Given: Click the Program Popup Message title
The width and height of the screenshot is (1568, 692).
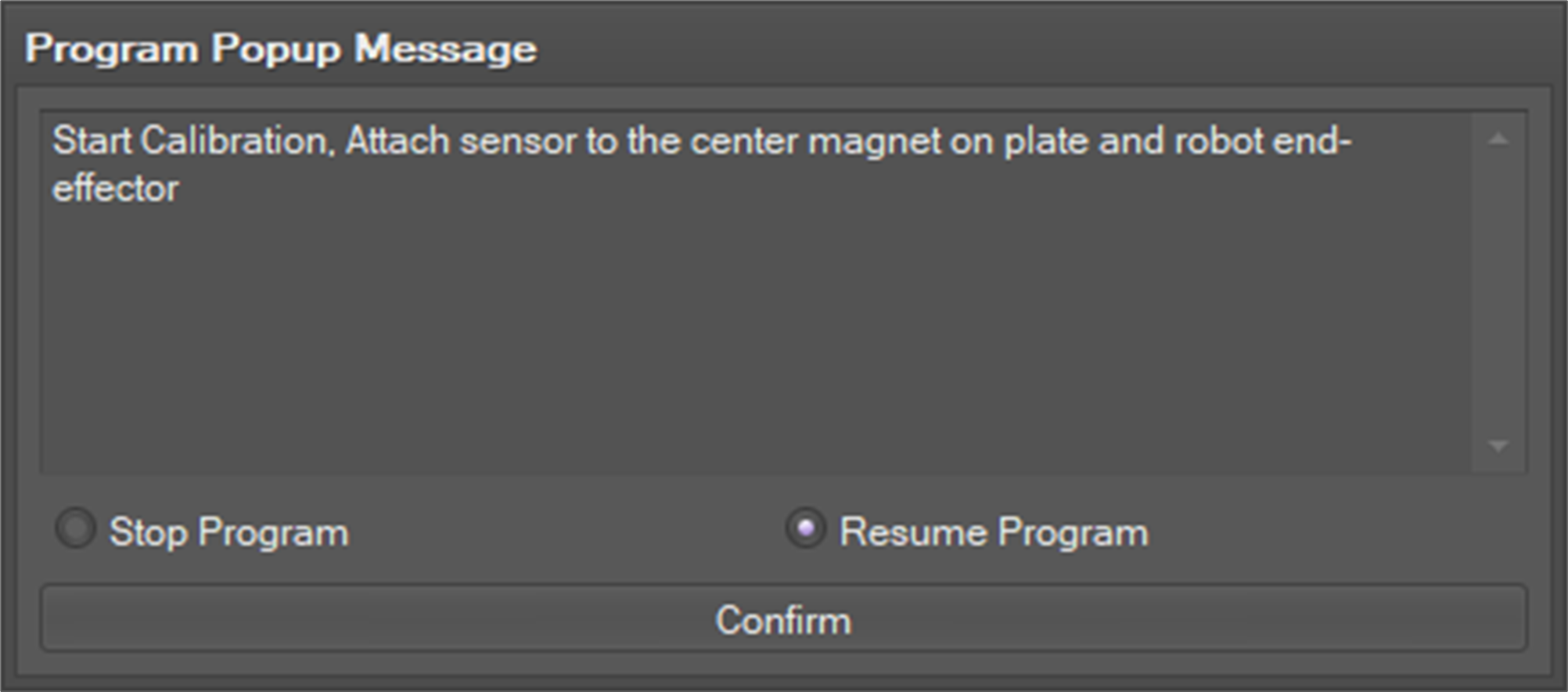Looking at the screenshot, I should [281, 49].
